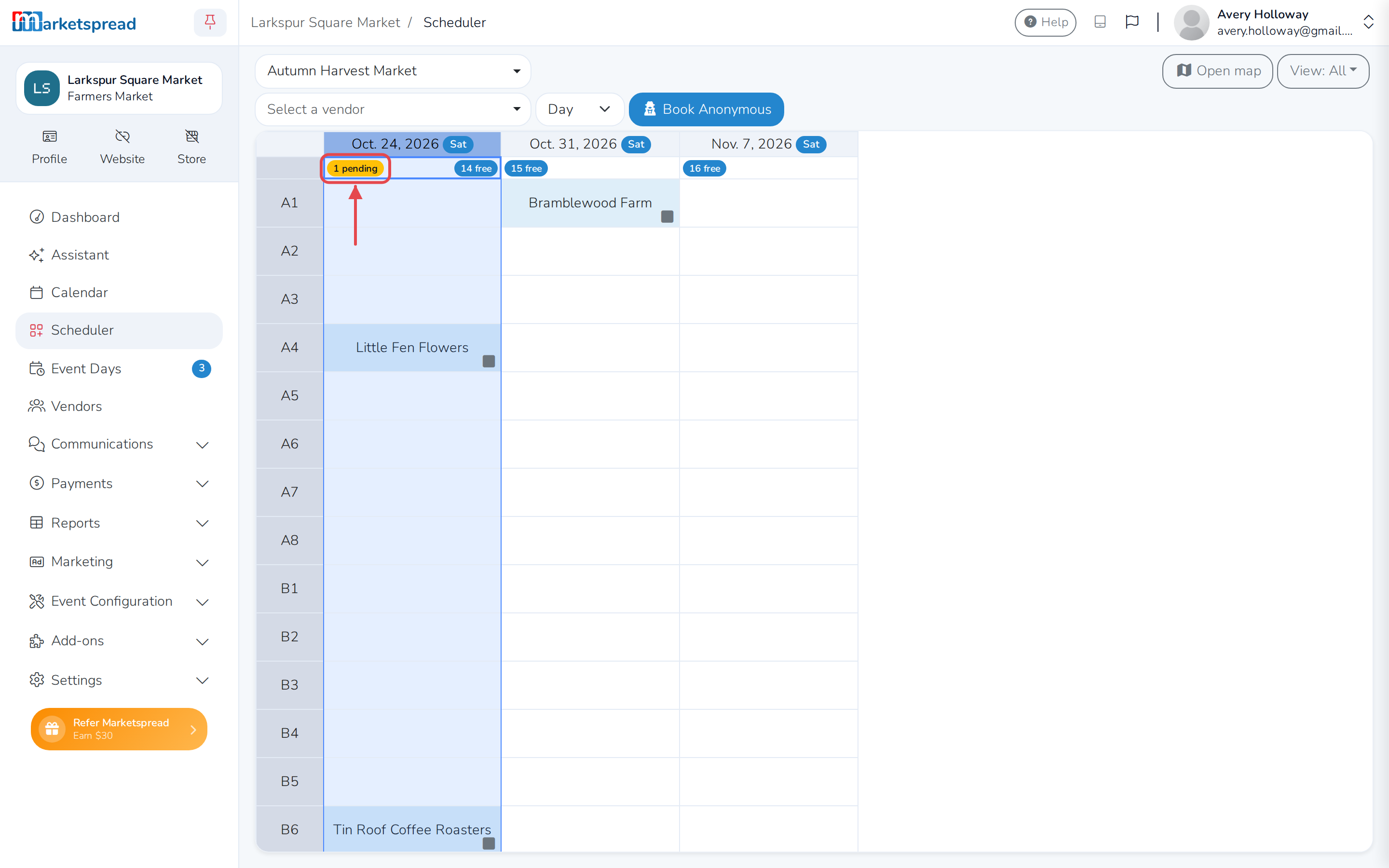Click Avery Holloway's avatar picture
The image size is (1389, 868).
(1192, 22)
